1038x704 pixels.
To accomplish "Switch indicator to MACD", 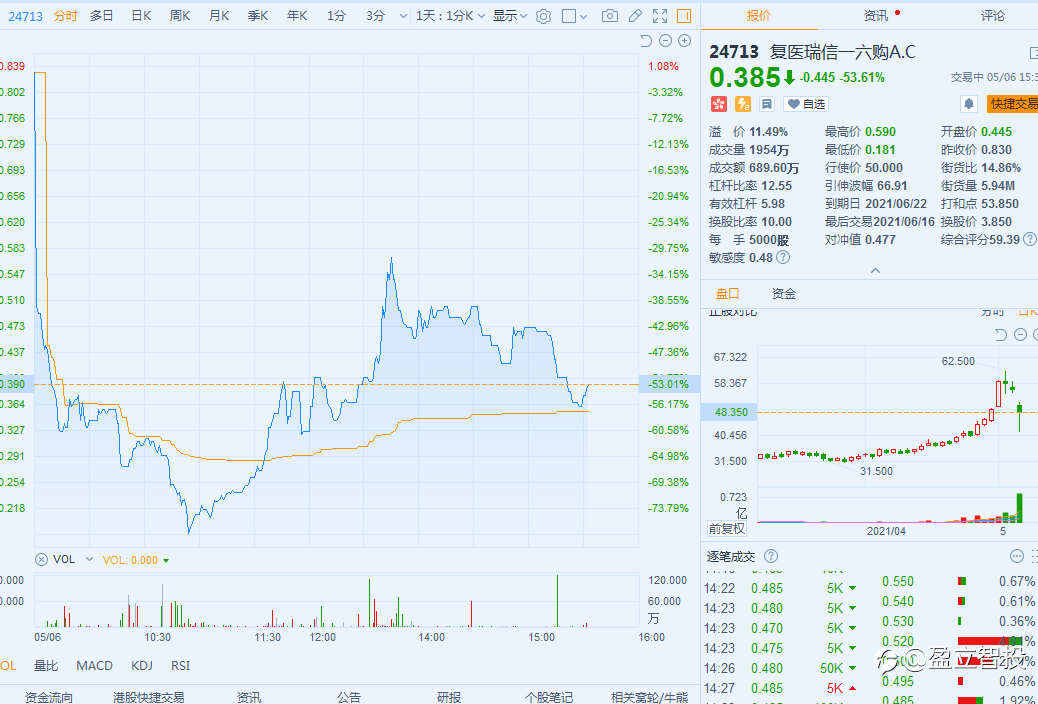I will (x=95, y=666).
